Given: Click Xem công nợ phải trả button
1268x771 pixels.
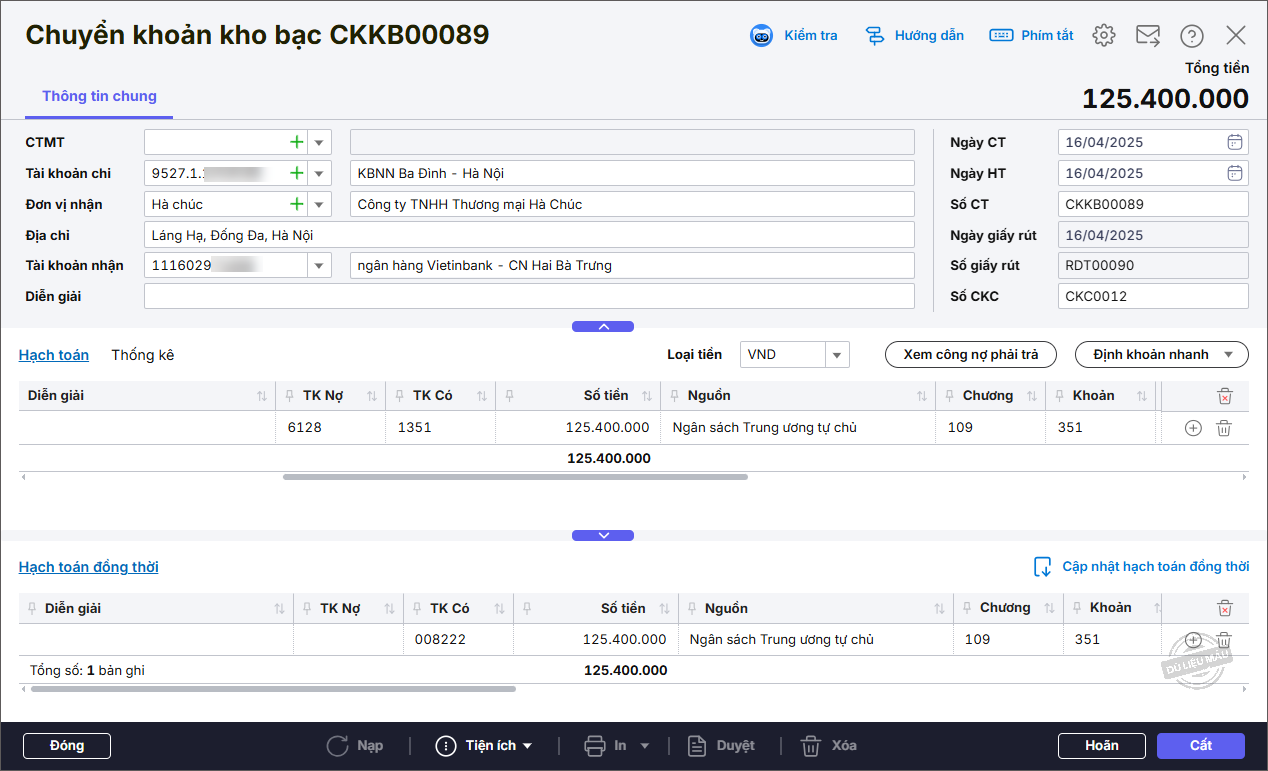Looking at the screenshot, I should (x=970, y=355).
